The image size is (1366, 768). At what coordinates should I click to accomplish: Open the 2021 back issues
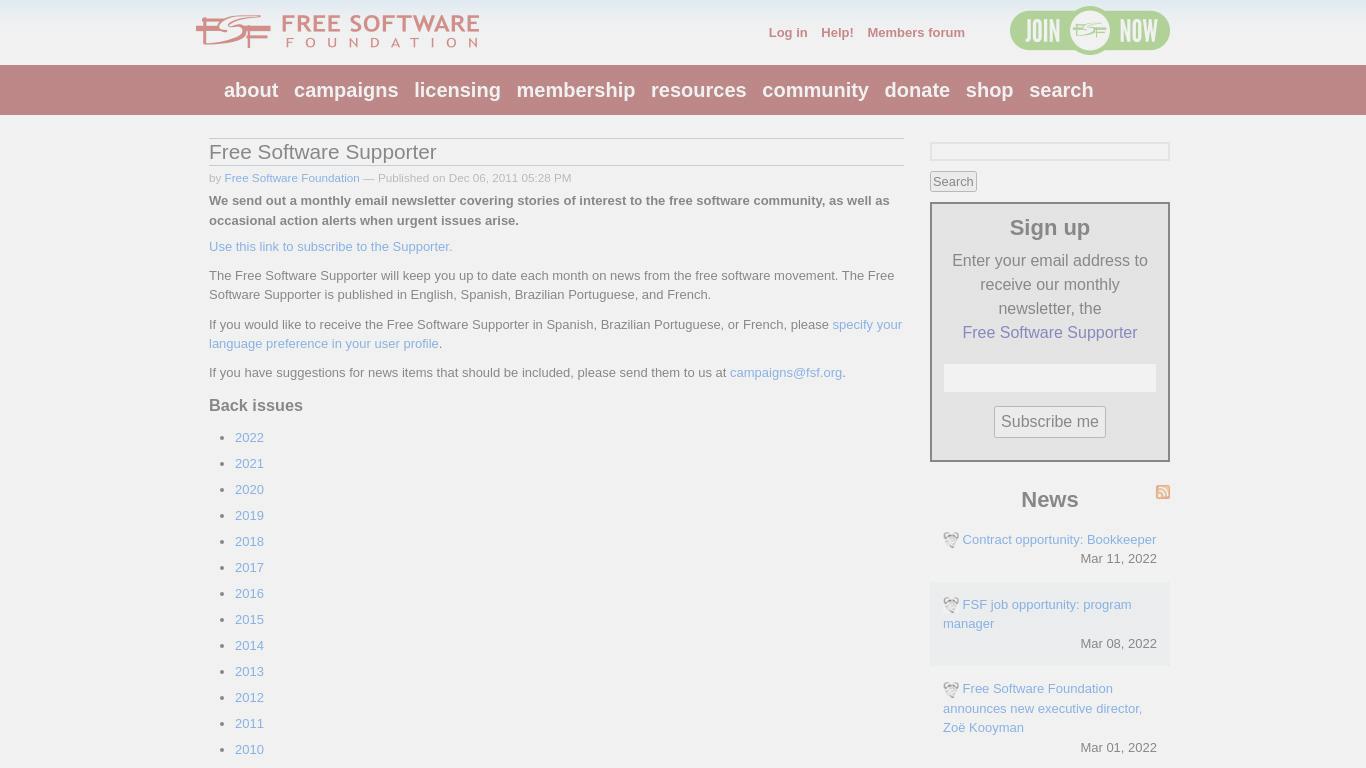coord(249,464)
